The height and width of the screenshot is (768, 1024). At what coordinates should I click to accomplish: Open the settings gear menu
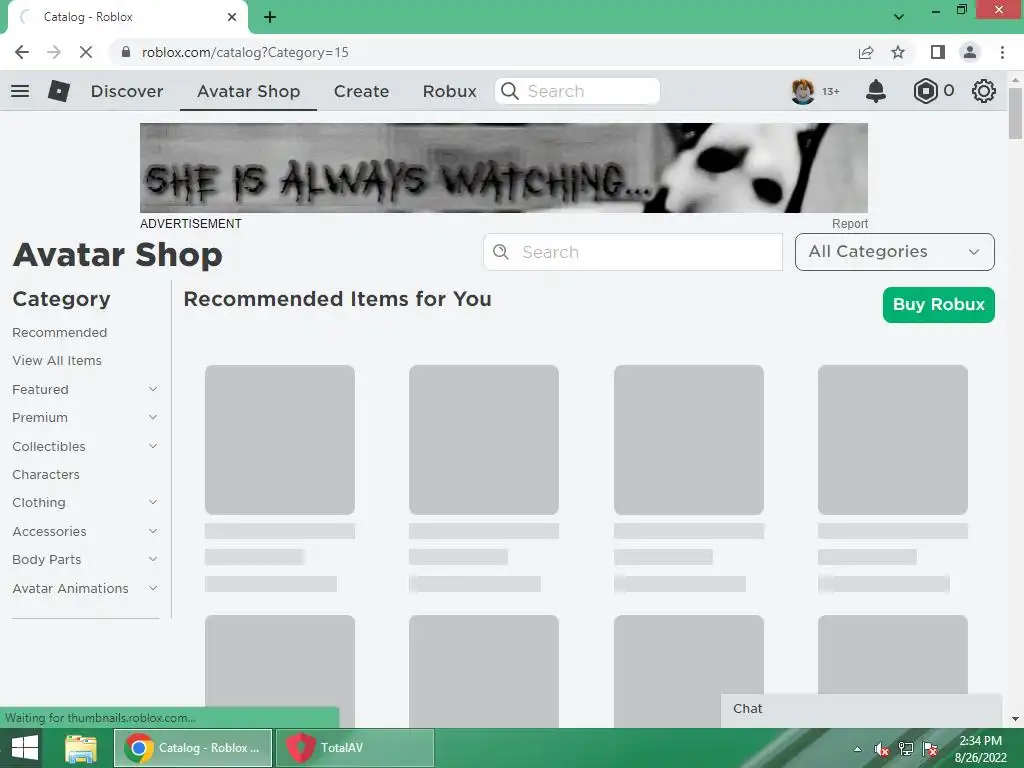click(984, 91)
